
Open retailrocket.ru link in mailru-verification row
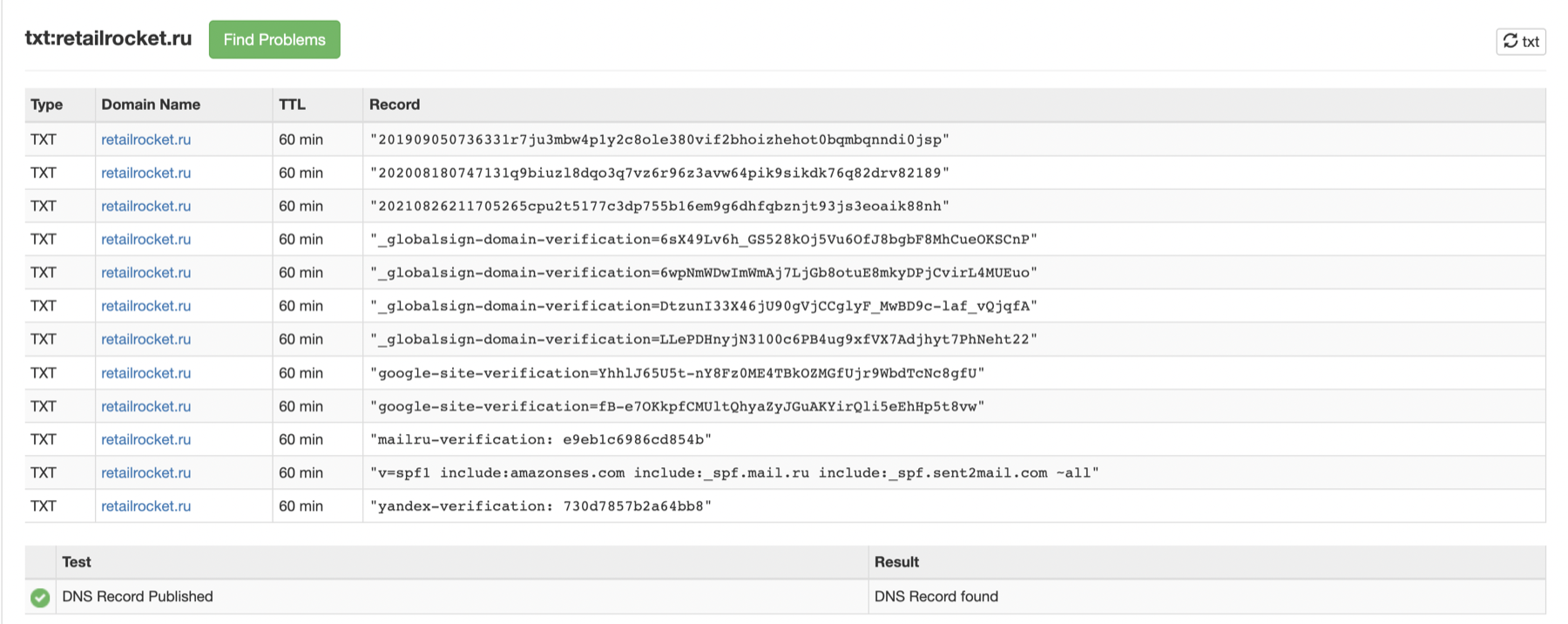click(145, 439)
